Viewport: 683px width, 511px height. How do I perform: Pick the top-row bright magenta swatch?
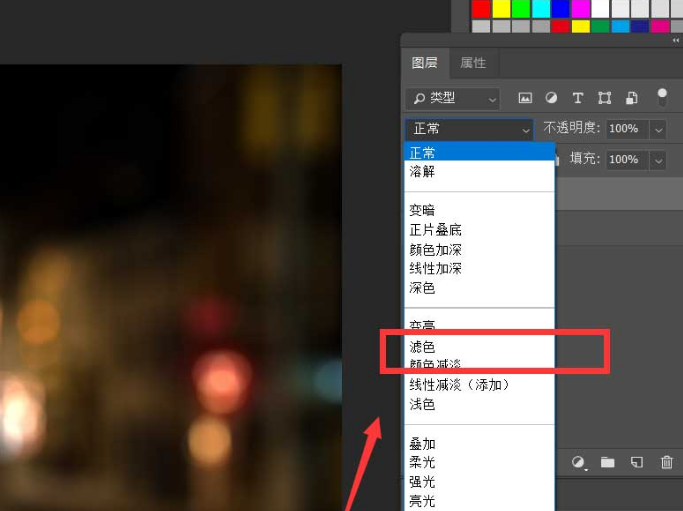pos(581,9)
